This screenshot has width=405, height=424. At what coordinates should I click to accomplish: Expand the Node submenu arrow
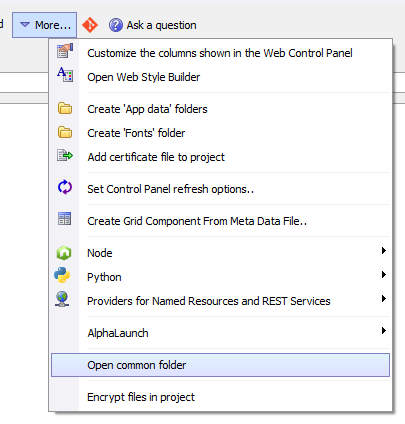[384, 251]
